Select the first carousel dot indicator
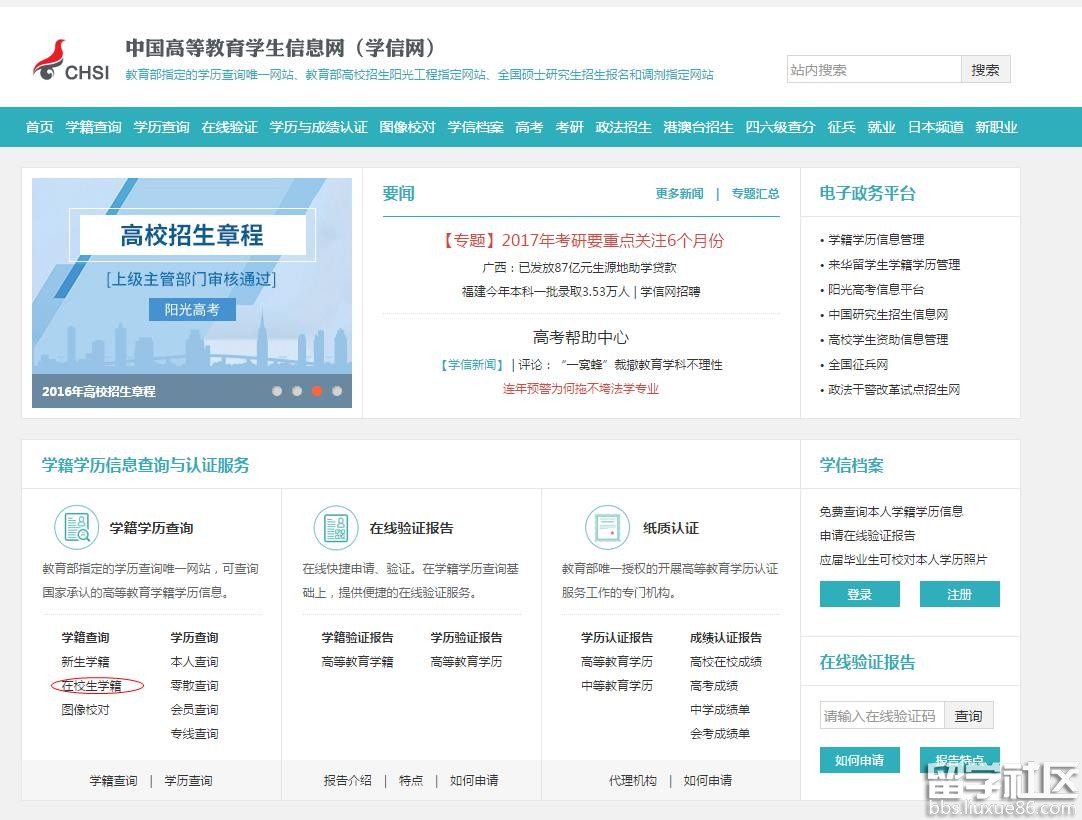The width and height of the screenshot is (1082, 820). pos(277,391)
